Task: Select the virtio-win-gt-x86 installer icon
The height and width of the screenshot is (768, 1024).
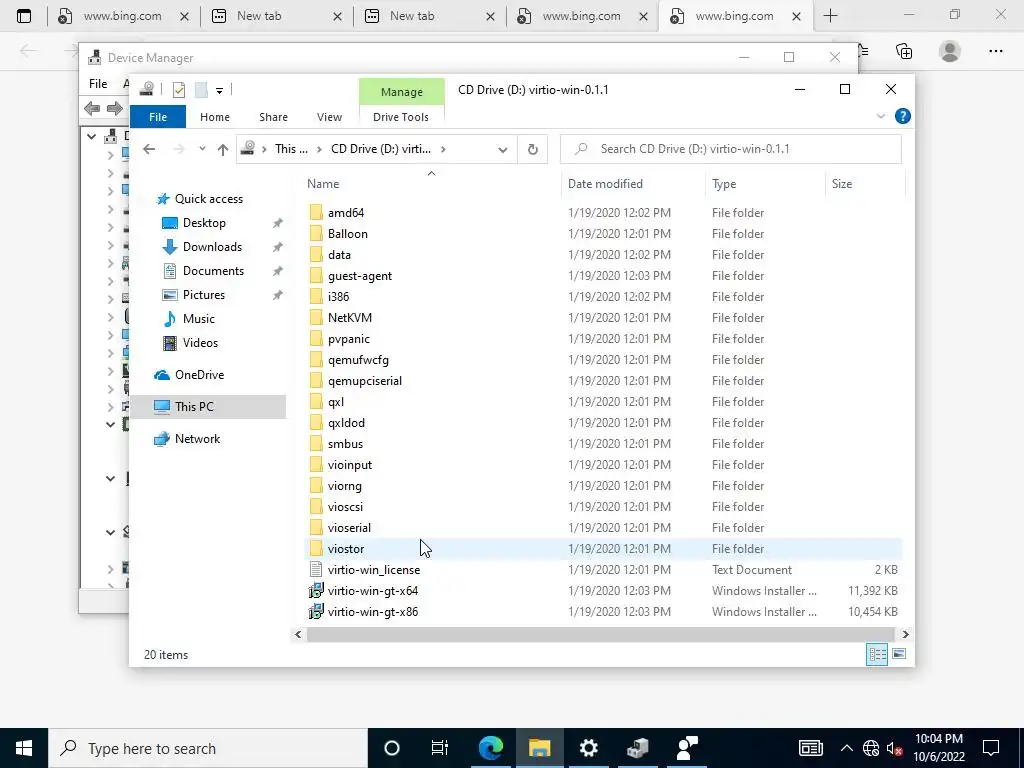Action: pos(316,611)
